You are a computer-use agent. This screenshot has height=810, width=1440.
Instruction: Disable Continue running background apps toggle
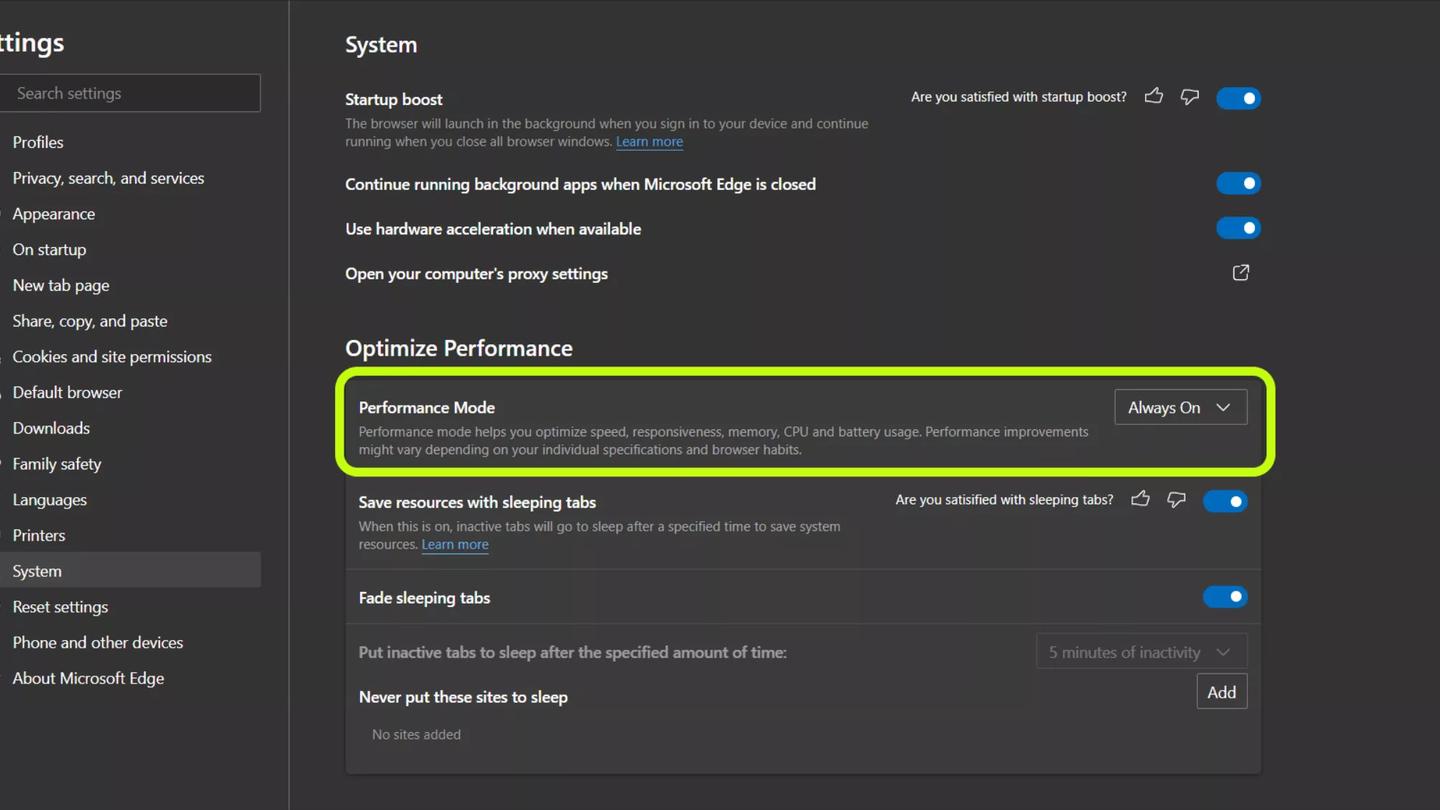(1238, 184)
